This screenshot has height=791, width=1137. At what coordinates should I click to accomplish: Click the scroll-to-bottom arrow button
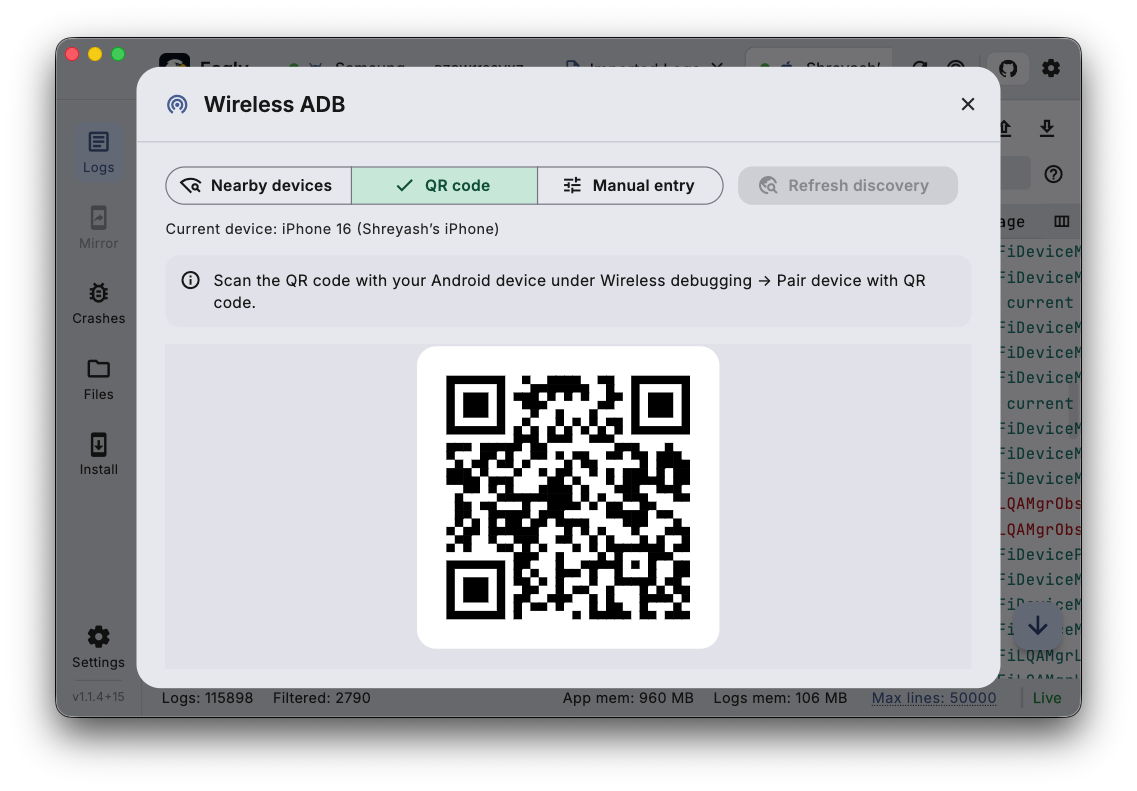pyautogui.click(x=1038, y=626)
